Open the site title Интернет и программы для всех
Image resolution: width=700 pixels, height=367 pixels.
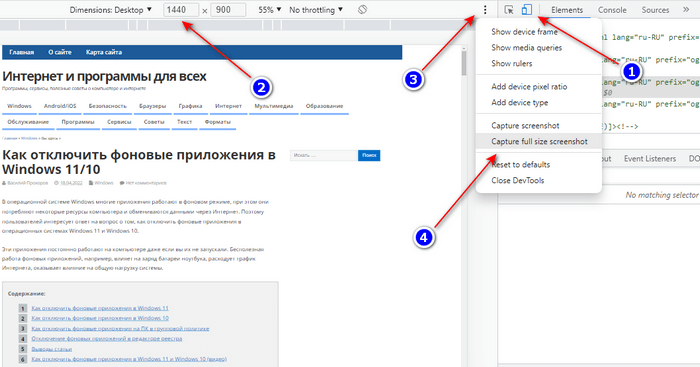104,76
